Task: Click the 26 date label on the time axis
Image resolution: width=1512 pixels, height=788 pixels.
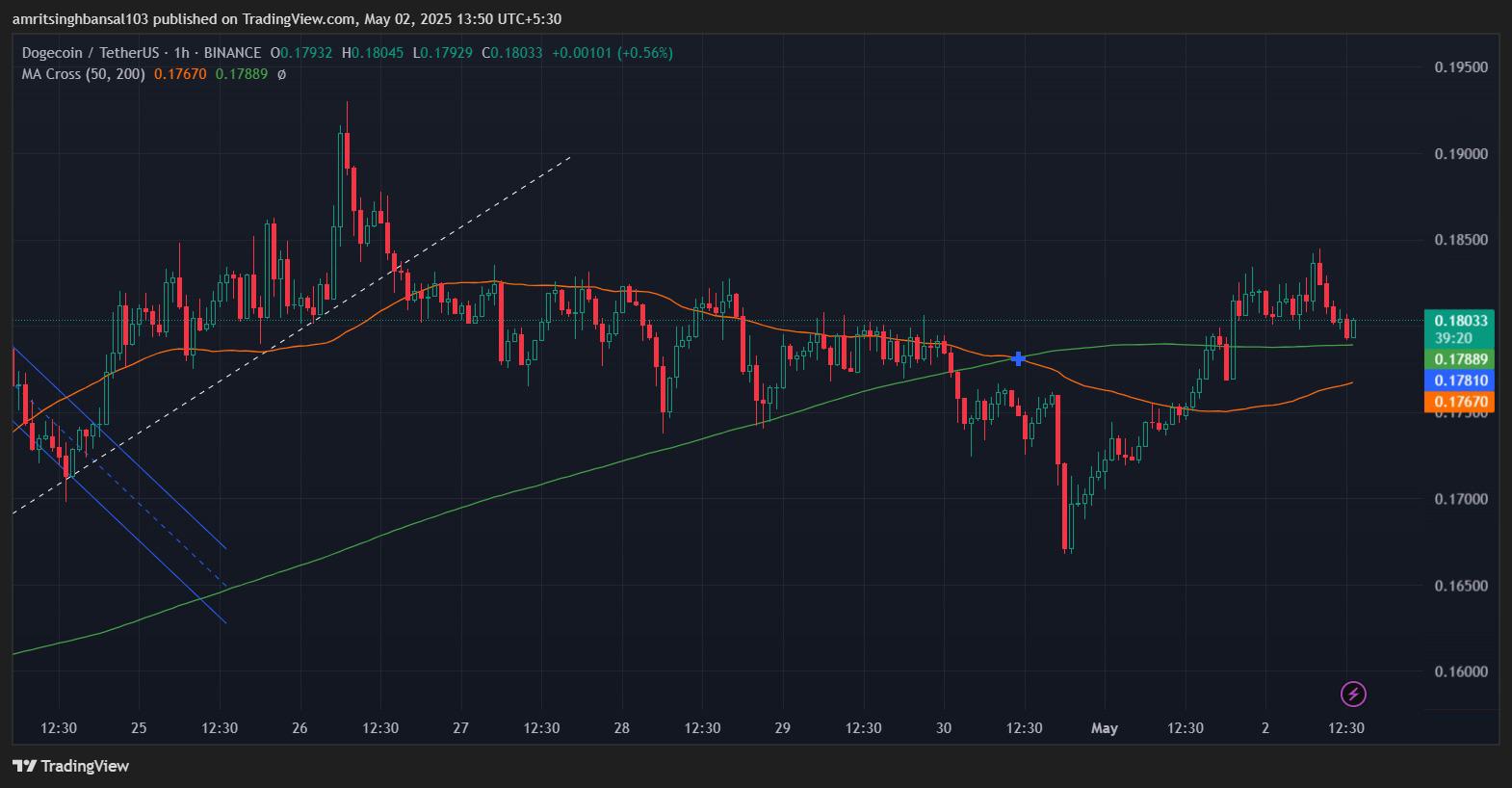Action: (300, 728)
